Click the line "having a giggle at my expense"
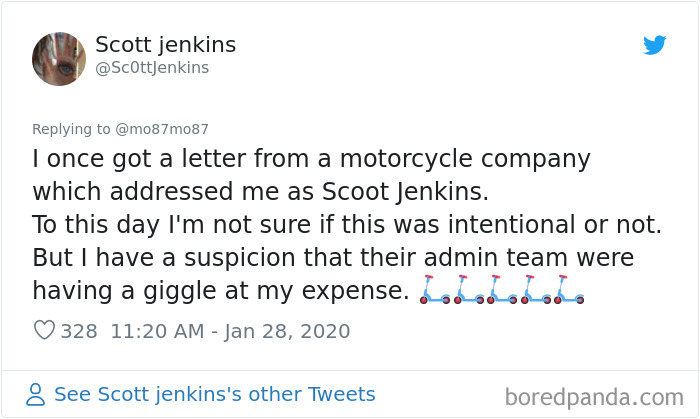Viewport: 700px width, 419px height. pyautogui.click(x=221, y=290)
